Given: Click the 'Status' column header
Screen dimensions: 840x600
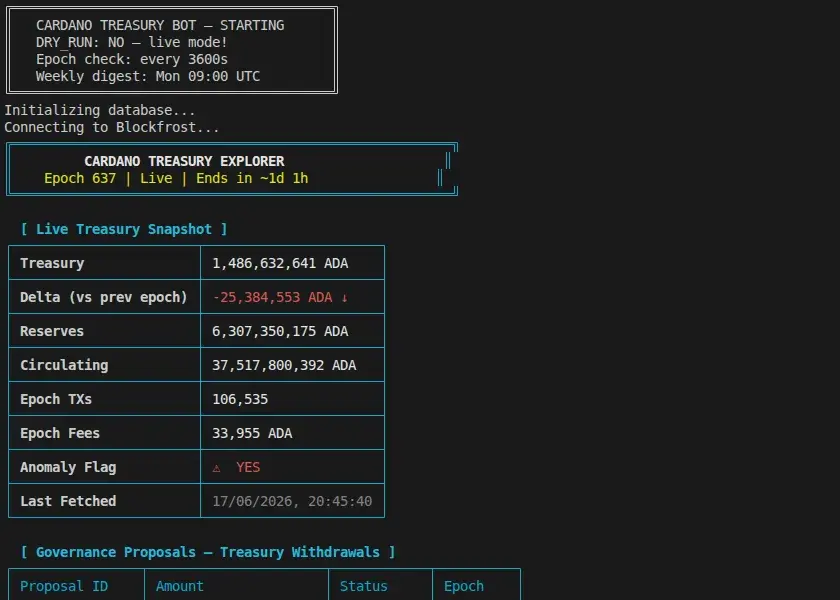Looking at the screenshot, I should (x=364, y=587).
